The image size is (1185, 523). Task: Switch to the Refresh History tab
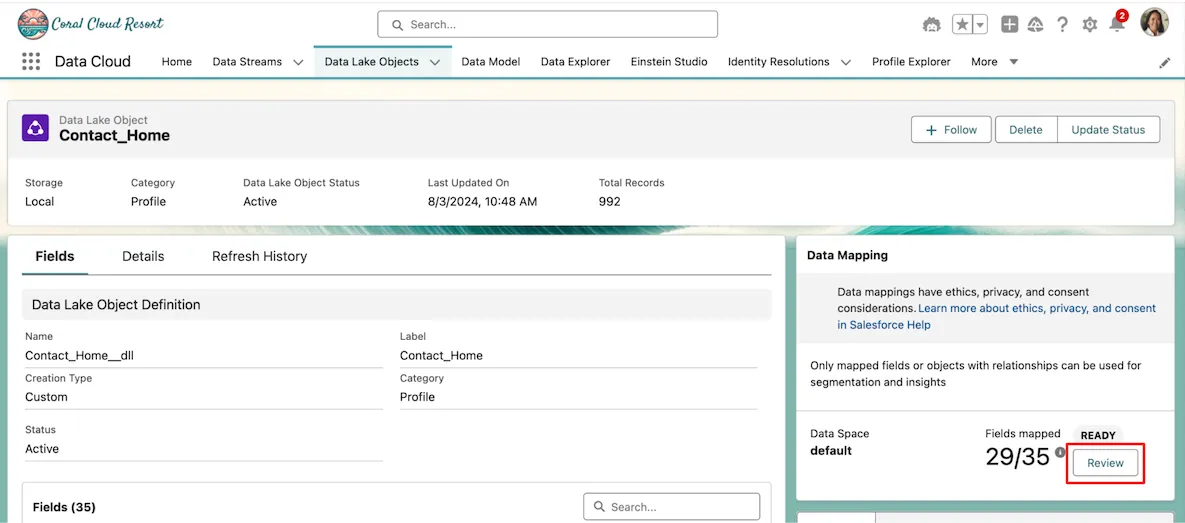(x=259, y=256)
